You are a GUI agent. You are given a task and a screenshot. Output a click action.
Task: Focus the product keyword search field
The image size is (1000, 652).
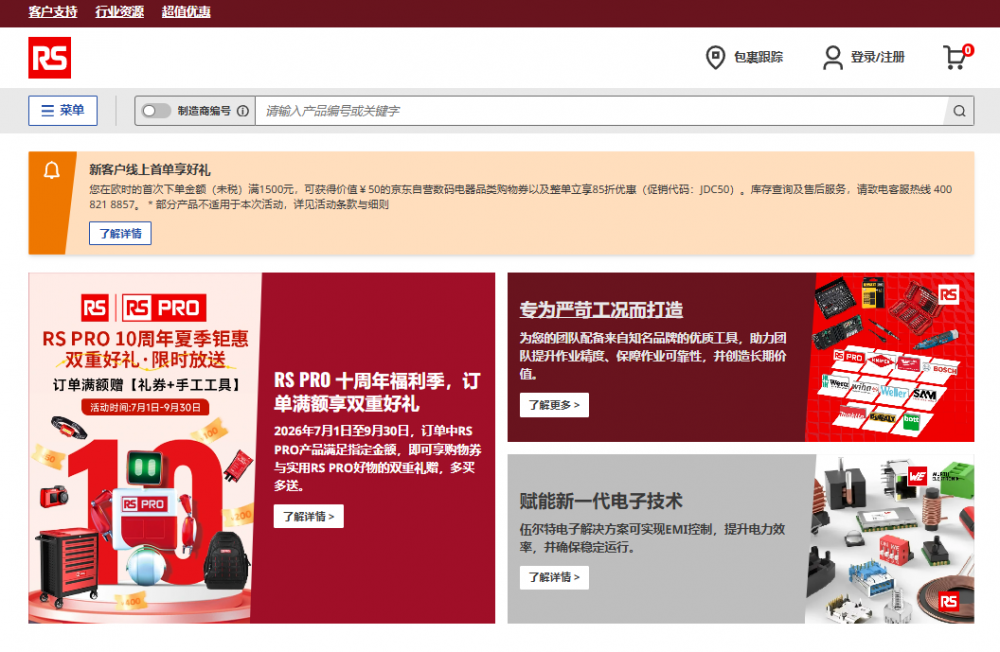pyautogui.click(x=599, y=111)
